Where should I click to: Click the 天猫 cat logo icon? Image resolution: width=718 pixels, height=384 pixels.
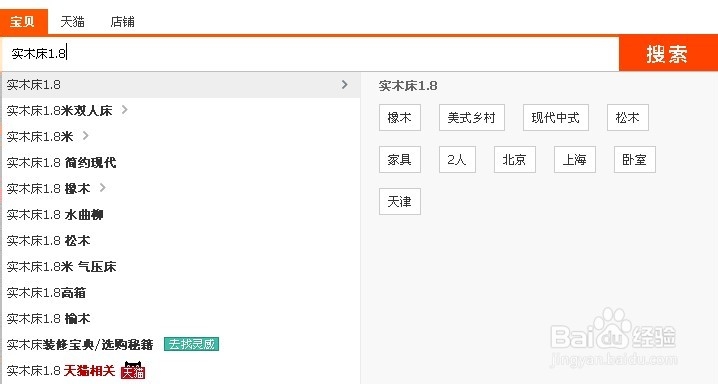tap(133, 370)
